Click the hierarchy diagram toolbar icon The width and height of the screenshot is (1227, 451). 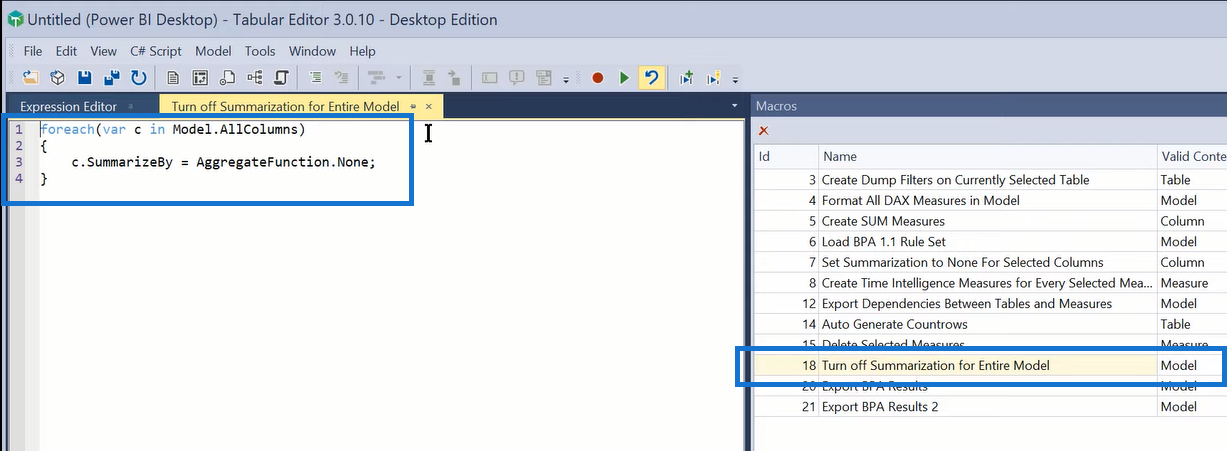coord(255,77)
